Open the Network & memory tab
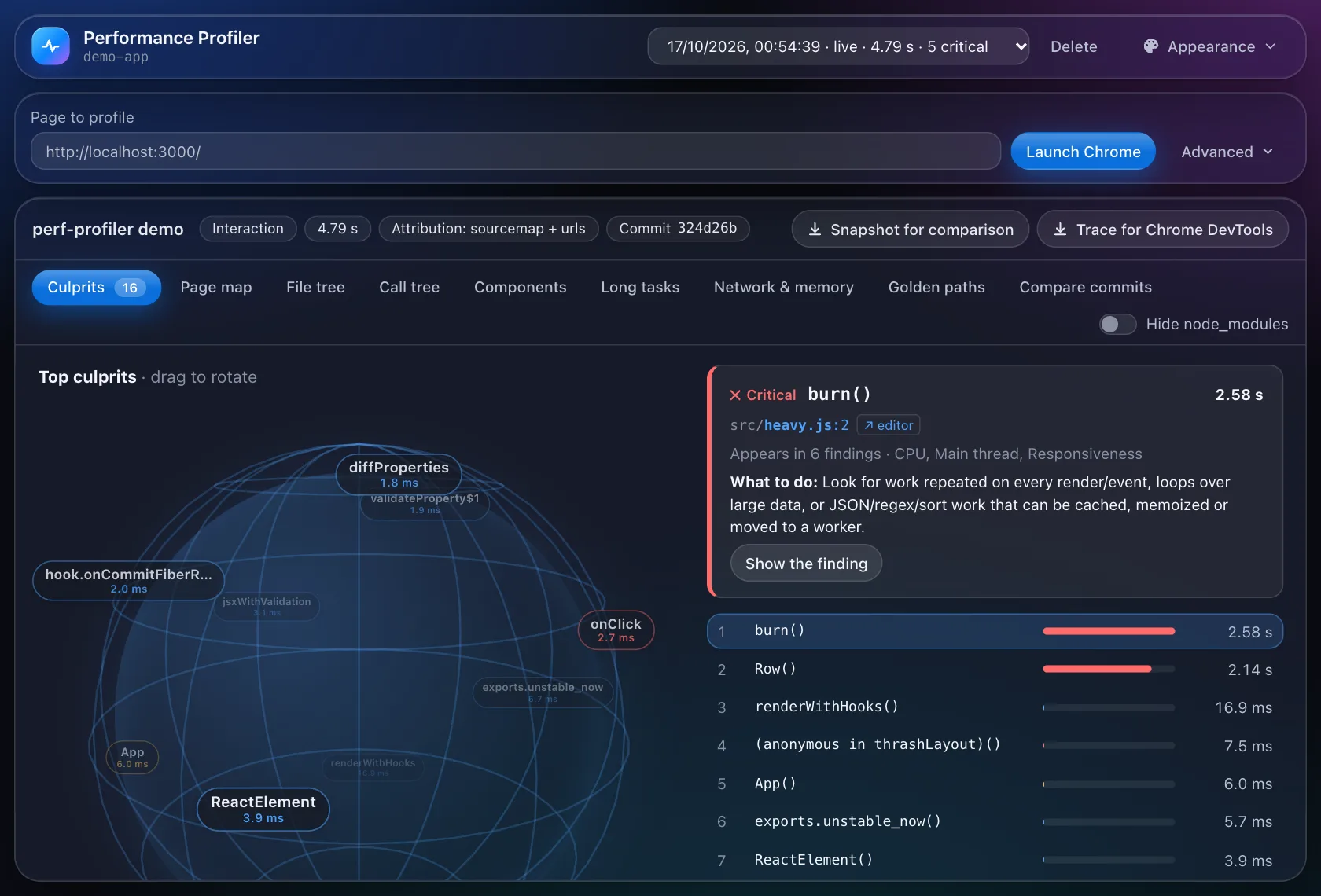Viewport: 1321px width, 896px height. 783,288
